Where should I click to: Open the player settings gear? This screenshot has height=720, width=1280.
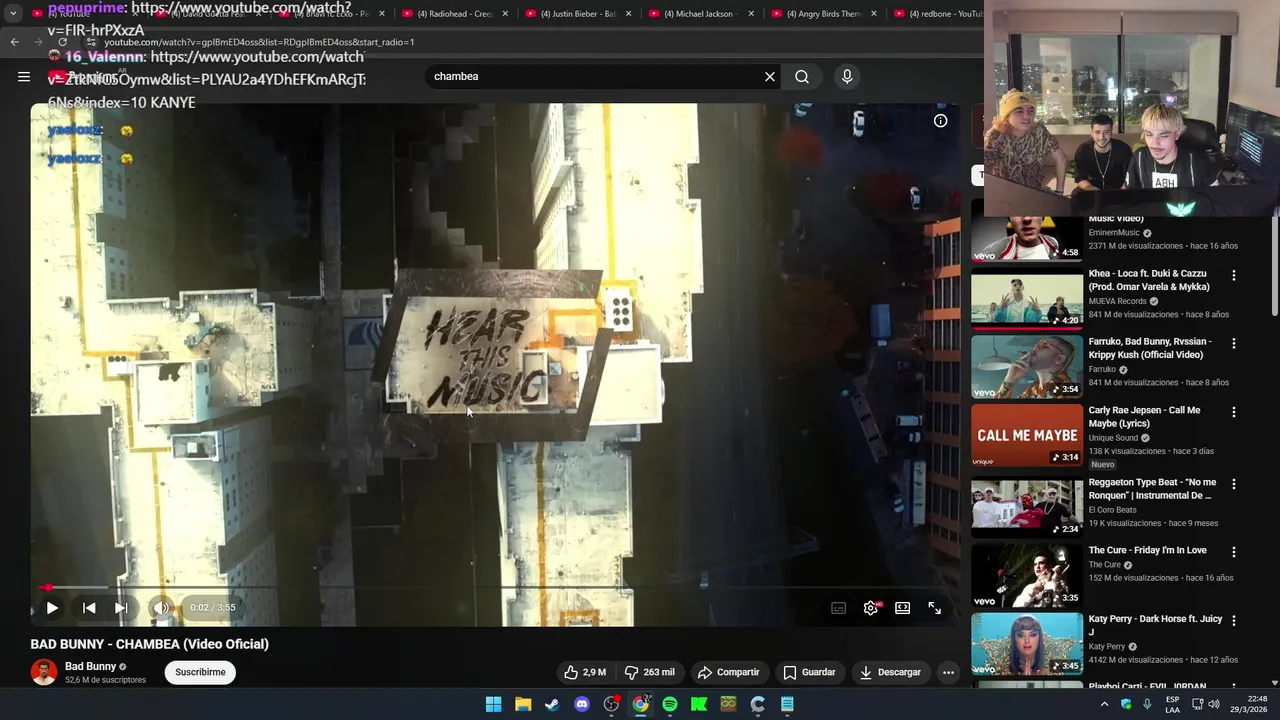[x=871, y=608]
